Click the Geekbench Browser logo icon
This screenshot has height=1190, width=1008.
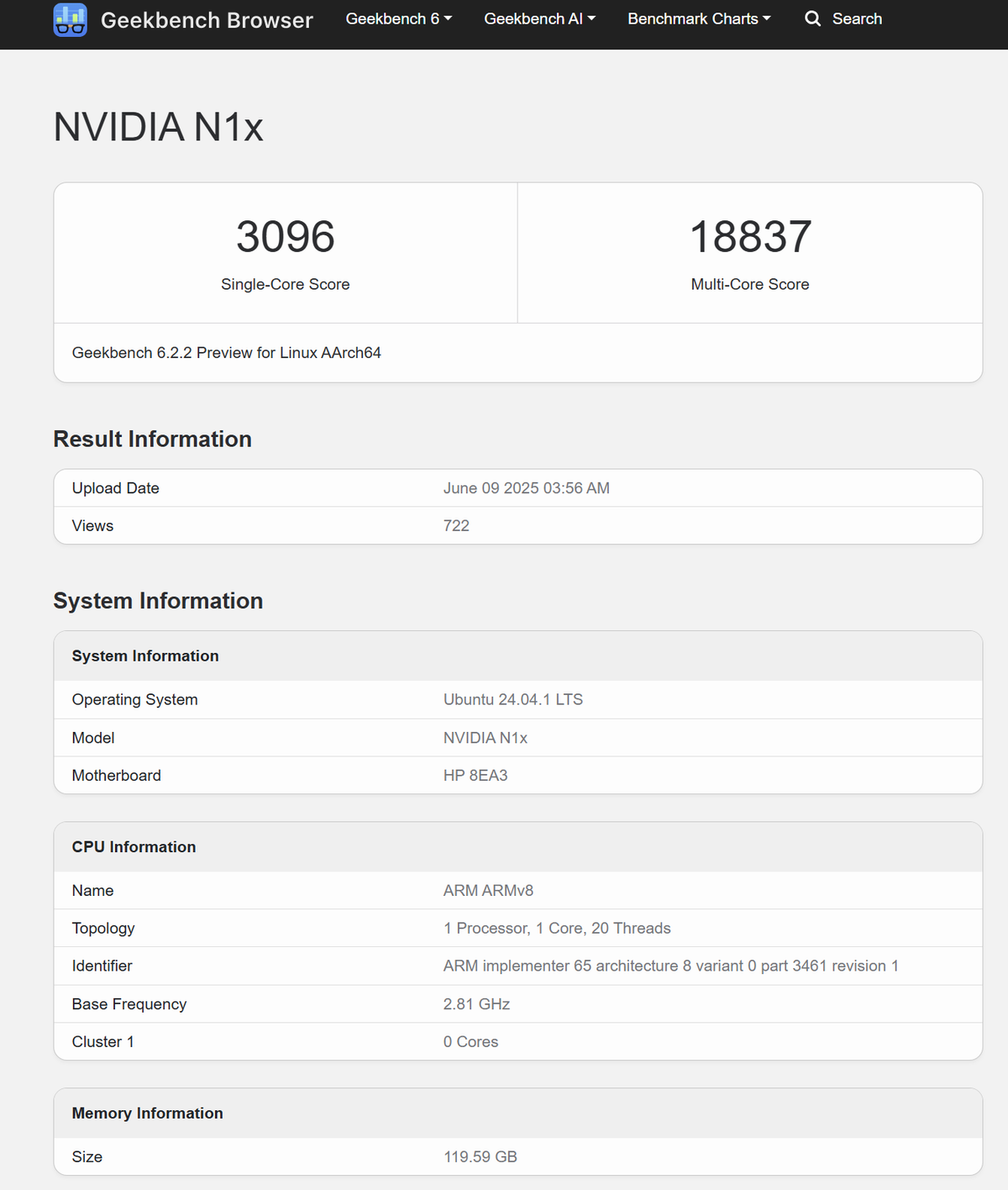pyautogui.click(x=70, y=18)
